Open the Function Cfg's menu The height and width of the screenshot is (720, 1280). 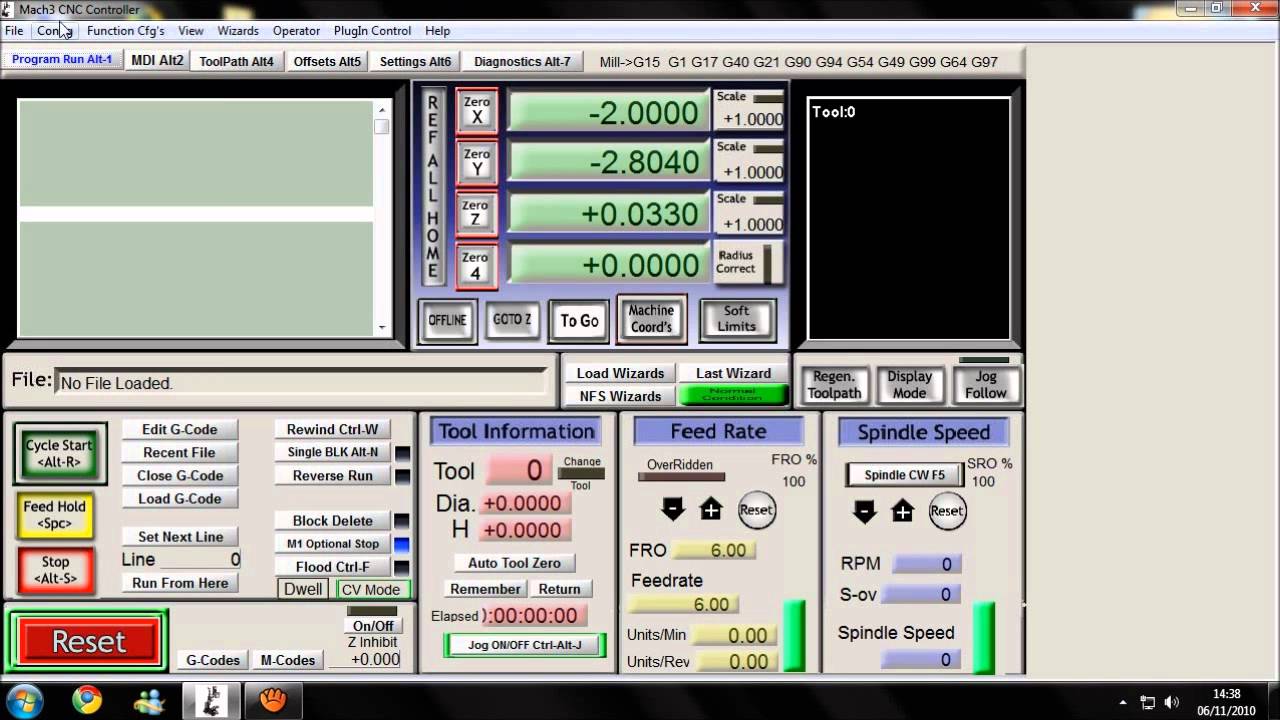click(125, 31)
